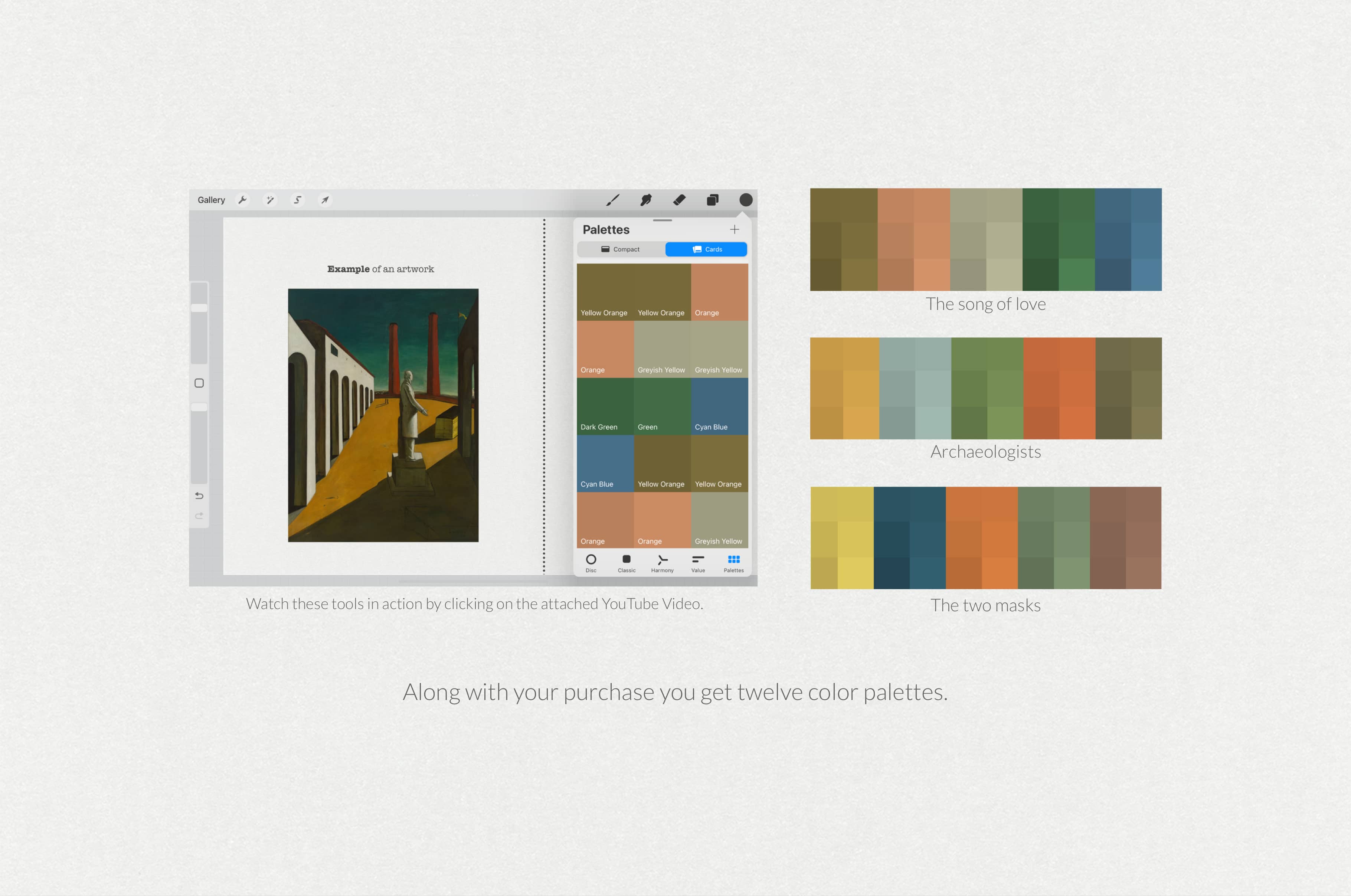Open the Value color mode
Screen dimensions: 1351x896
point(697,563)
